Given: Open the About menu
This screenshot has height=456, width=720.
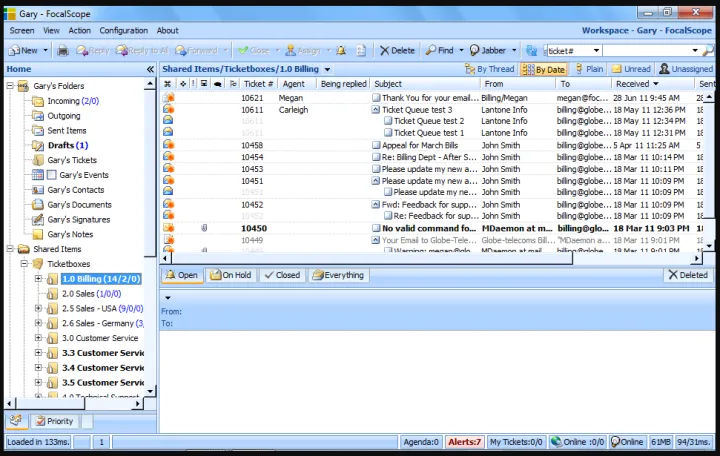Looking at the screenshot, I should coord(167,31).
